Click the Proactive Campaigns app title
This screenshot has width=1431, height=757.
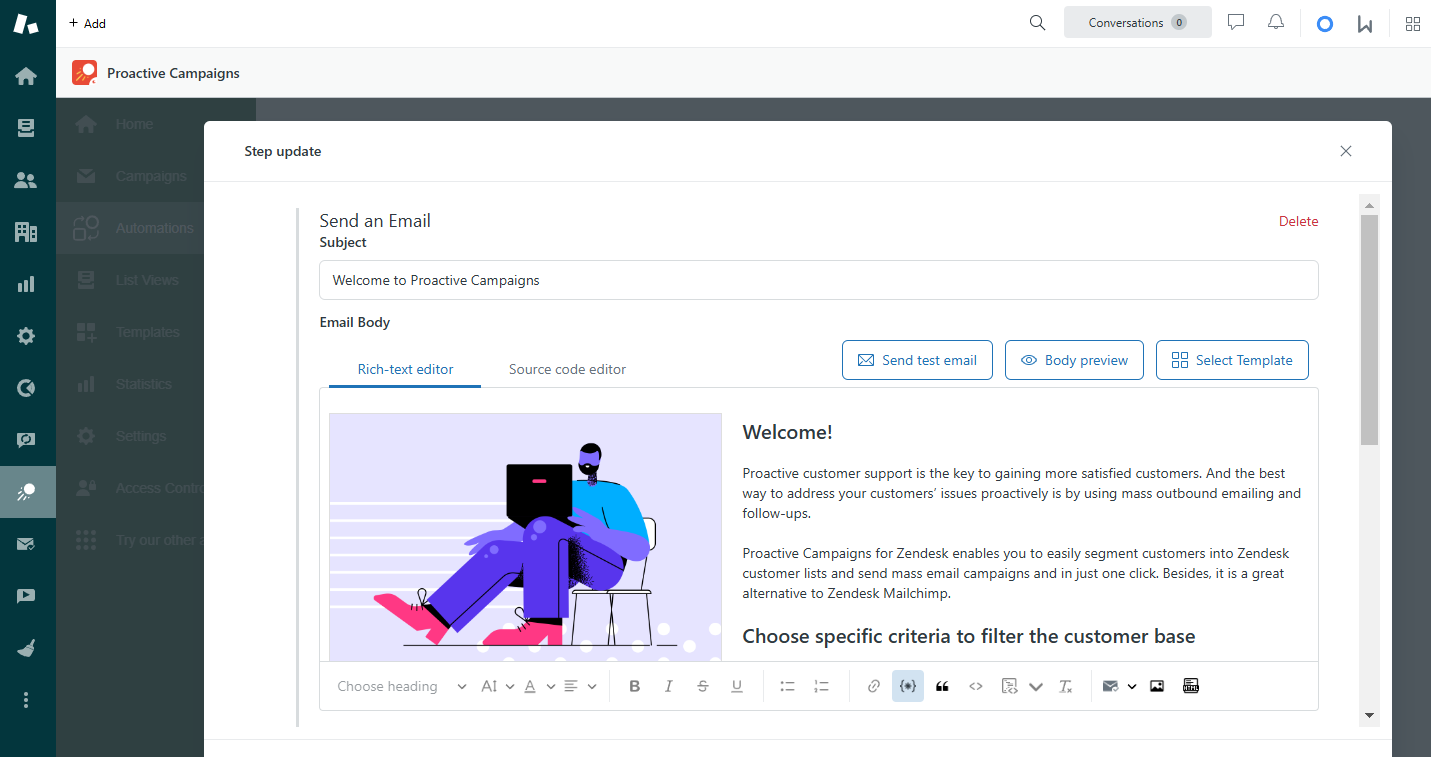pyautogui.click(x=173, y=73)
